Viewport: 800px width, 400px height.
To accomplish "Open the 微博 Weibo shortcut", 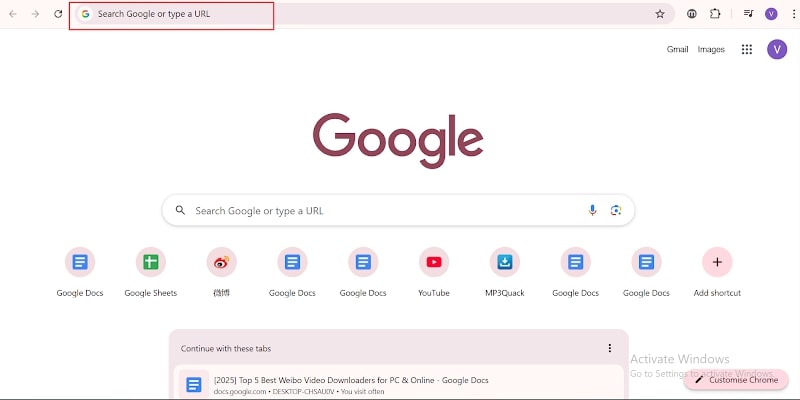I will 221,272.
